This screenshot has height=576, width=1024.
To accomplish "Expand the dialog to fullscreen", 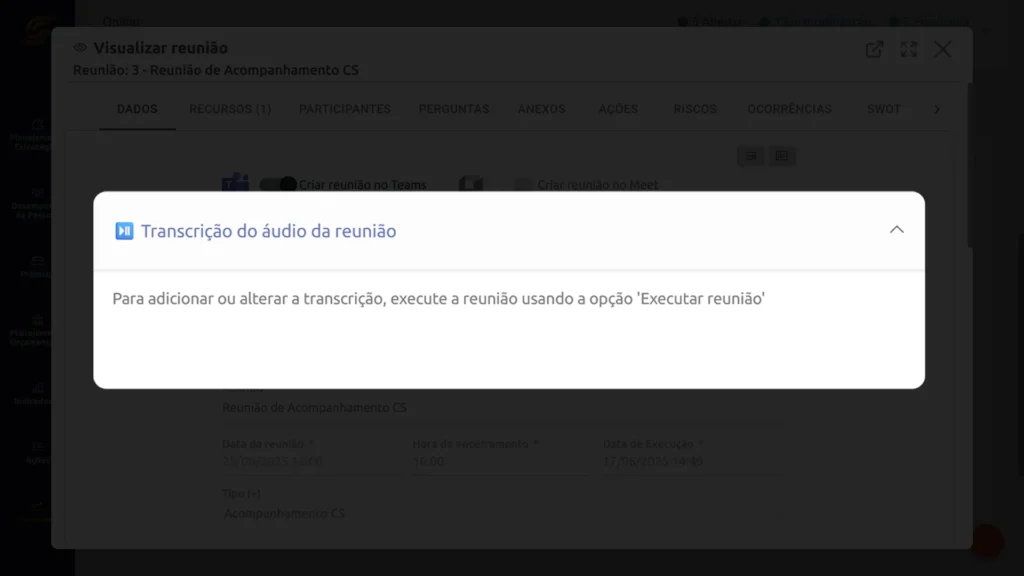I will pos(908,48).
